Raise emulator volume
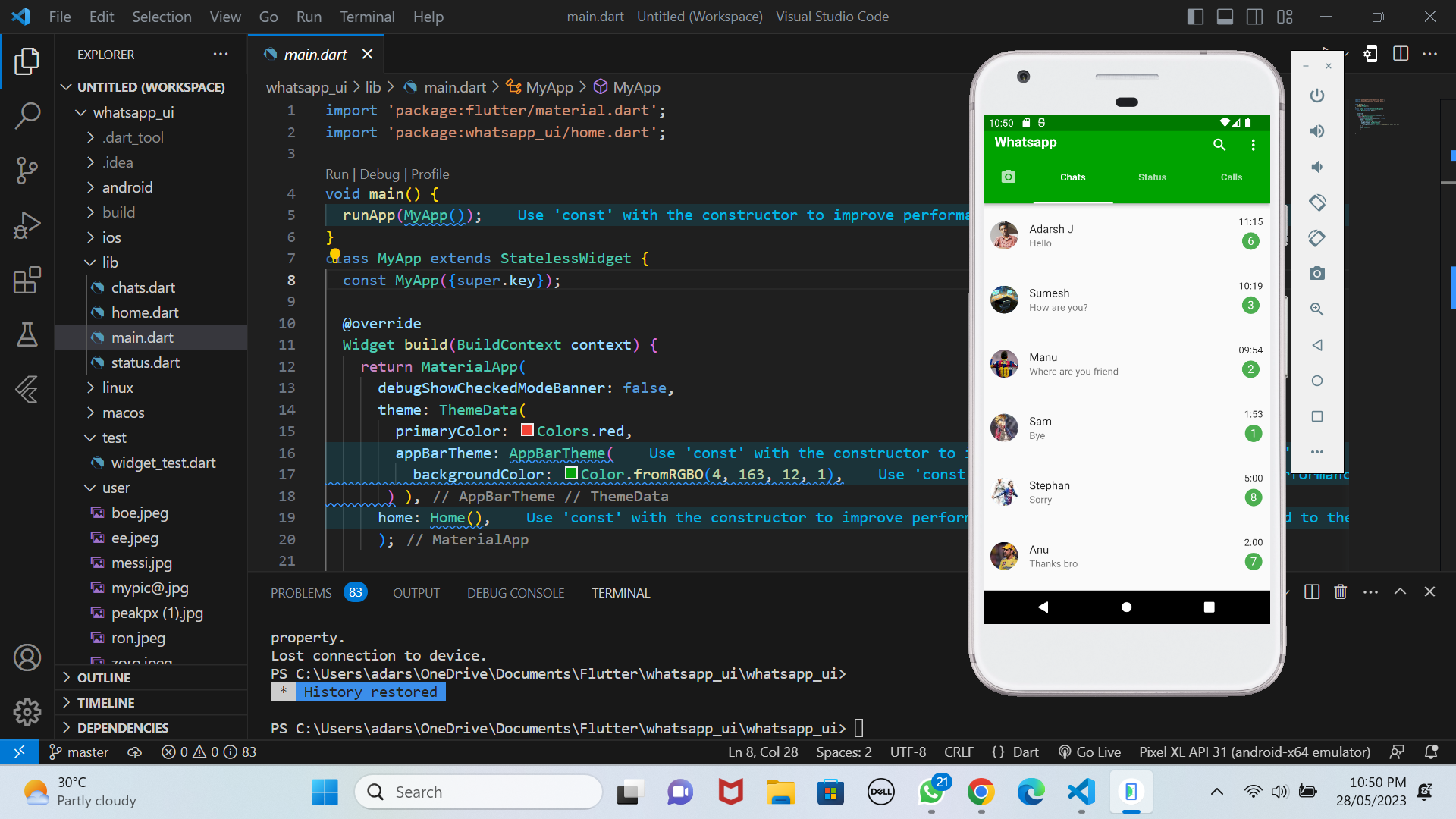The width and height of the screenshot is (1456, 819). pos(1317,131)
